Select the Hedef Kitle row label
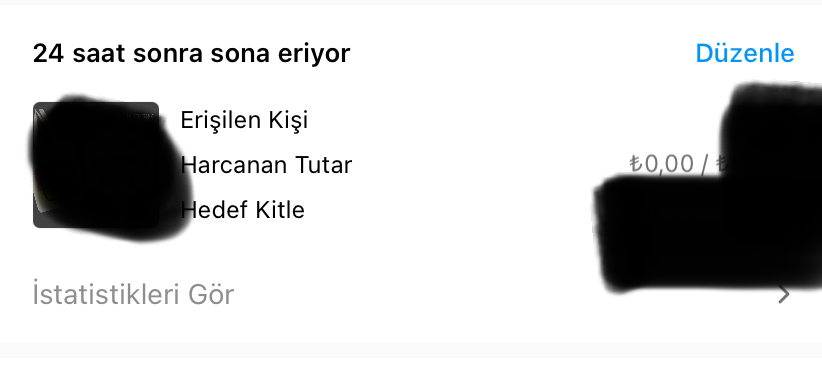822x373 pixels. 242,210
